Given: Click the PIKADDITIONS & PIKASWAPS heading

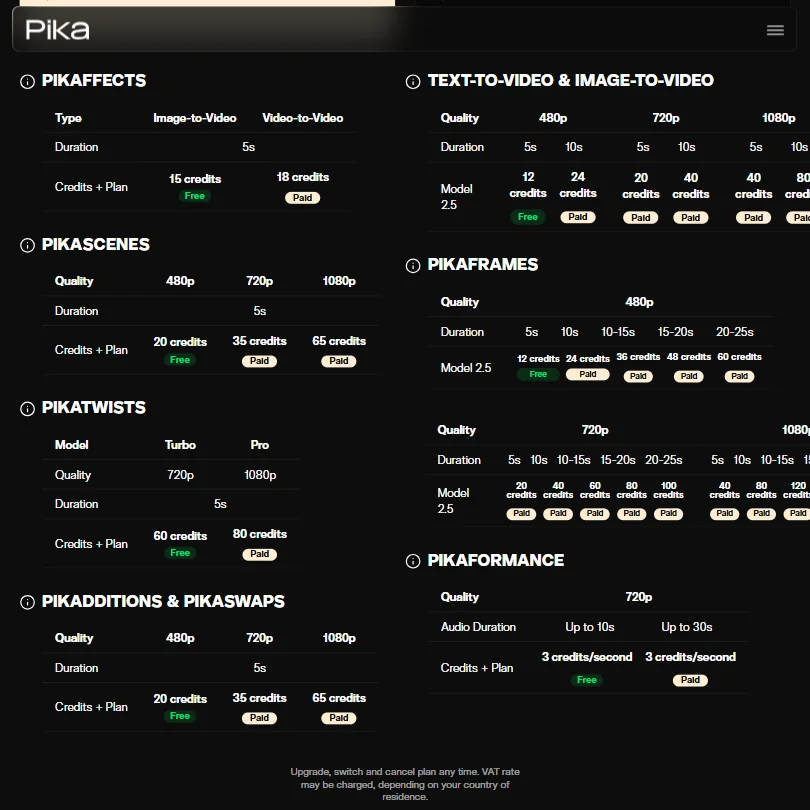Looking at the screenshot, I should click(x=163, y=601).
